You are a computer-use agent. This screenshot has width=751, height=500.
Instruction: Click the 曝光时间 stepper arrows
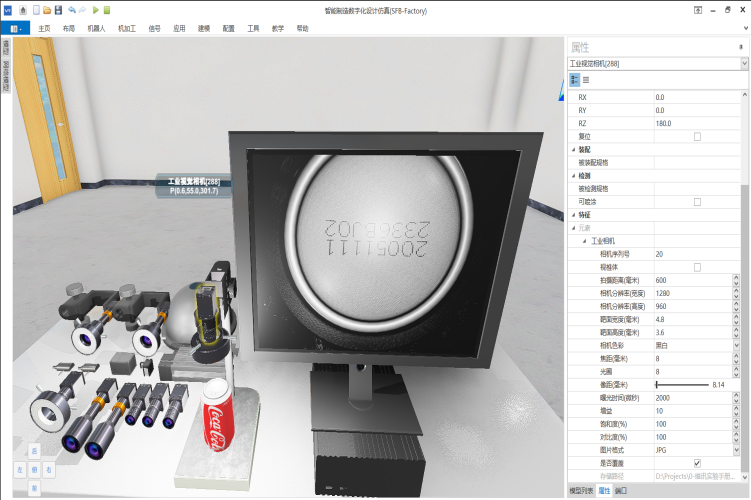736,398
